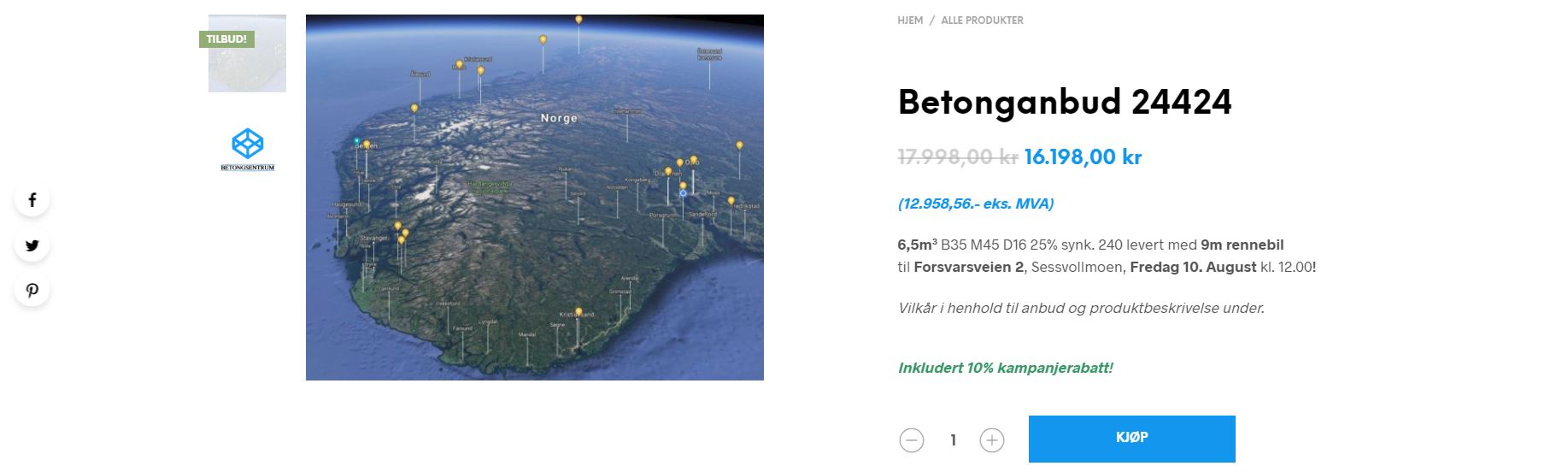Click the crossed-out price 17.998,00 kr

coord(957,157)
